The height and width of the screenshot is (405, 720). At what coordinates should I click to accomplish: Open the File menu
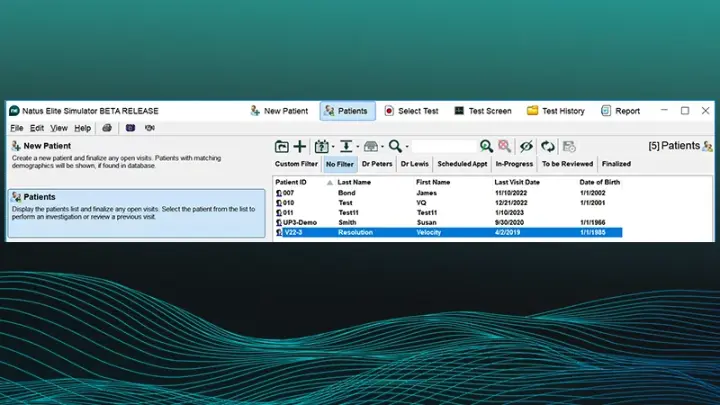pyautogui.click(x=17, y=128)
